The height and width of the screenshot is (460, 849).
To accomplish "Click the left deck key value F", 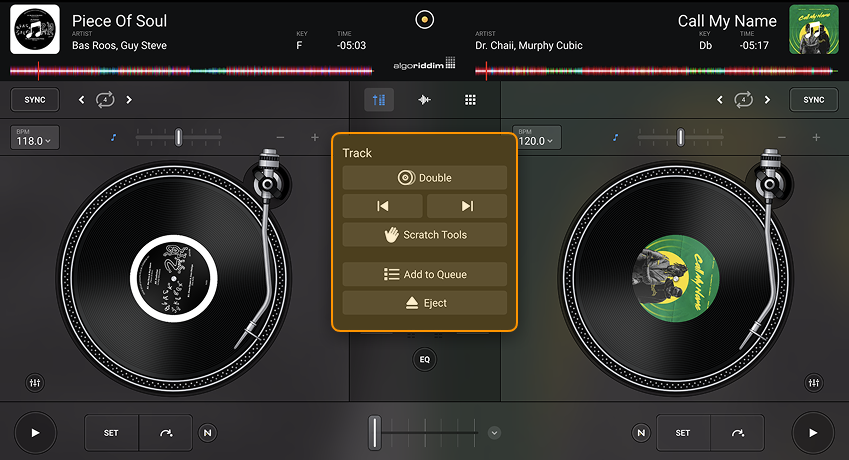I will coord(299,45).
